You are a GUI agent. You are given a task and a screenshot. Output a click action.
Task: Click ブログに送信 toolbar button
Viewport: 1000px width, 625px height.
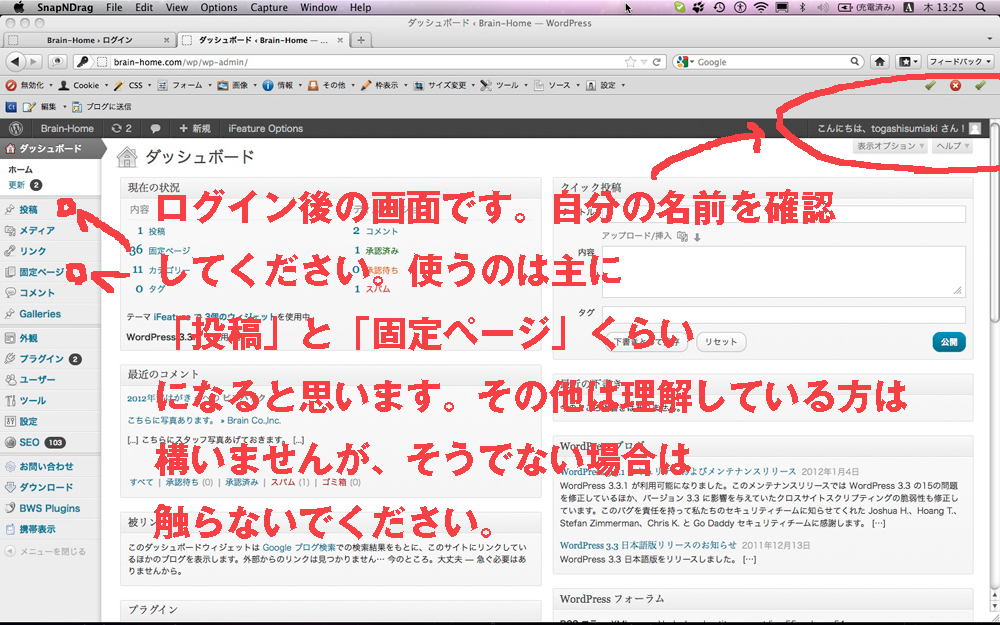pos(102,107)
